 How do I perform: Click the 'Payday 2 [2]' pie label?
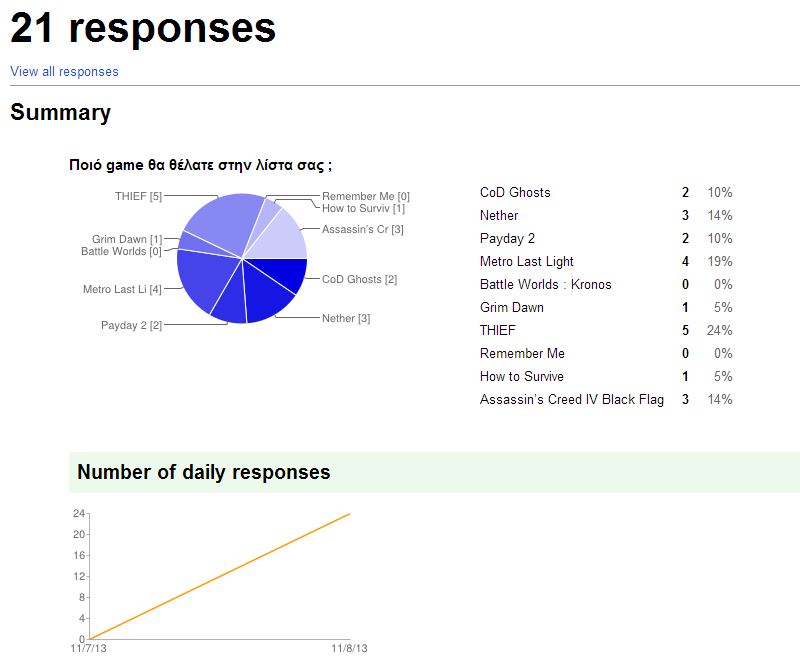coord(131,326)
